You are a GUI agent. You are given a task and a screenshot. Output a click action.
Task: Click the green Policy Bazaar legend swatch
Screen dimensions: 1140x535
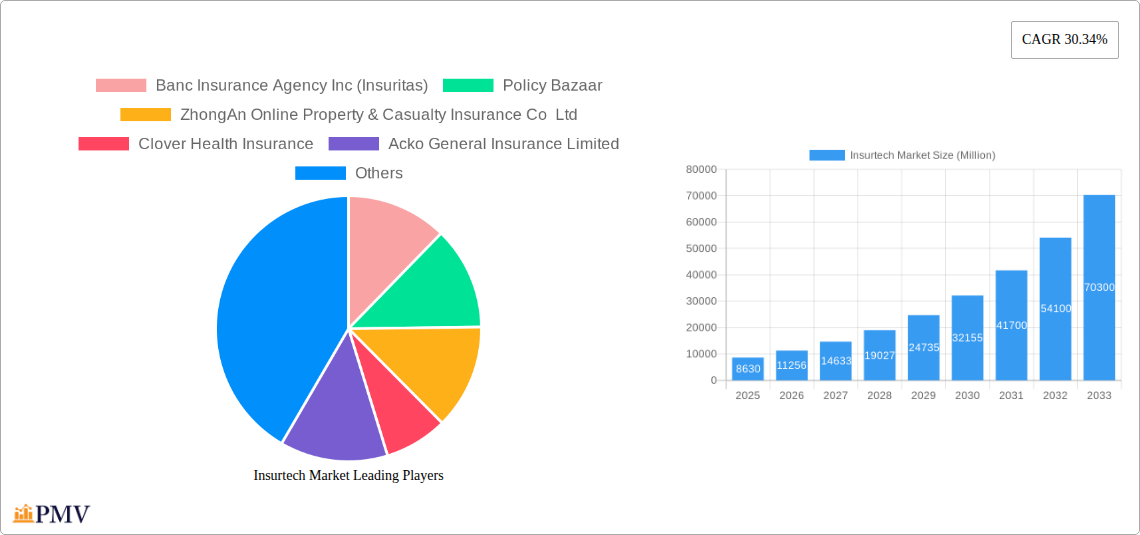click(x=468, y=86)
